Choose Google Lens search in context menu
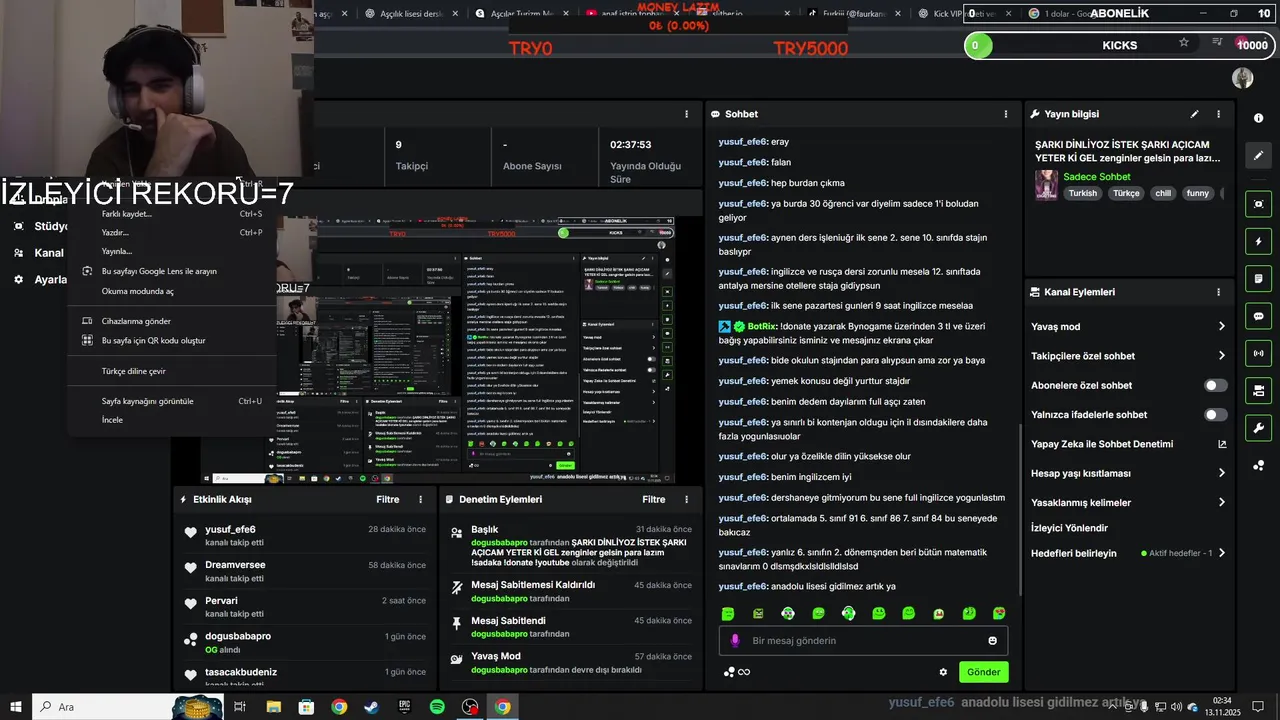The image size is (1280, 720). click(x=172, y=271)
